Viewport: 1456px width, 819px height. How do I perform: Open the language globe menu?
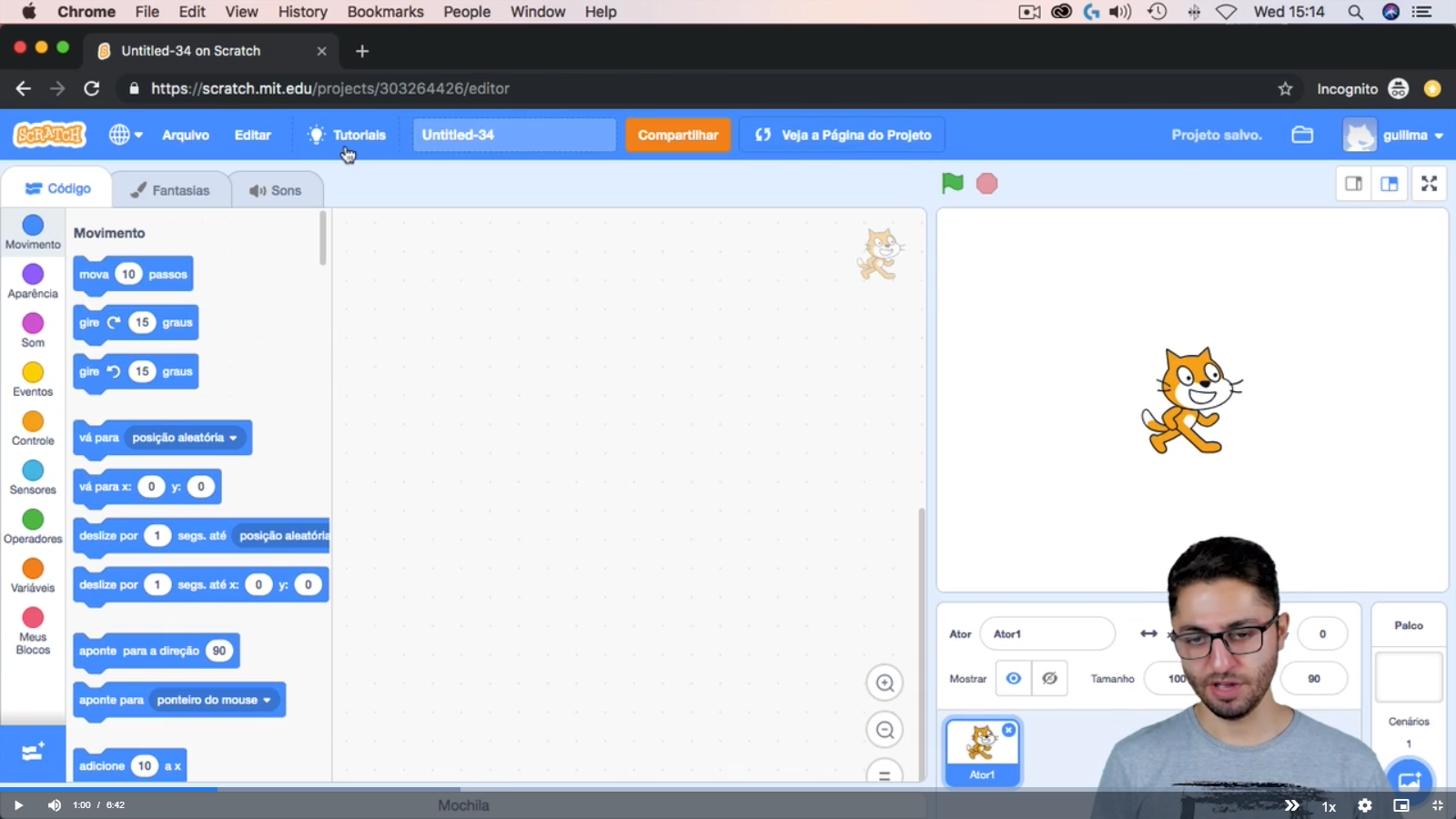click(x=126, y=135)
